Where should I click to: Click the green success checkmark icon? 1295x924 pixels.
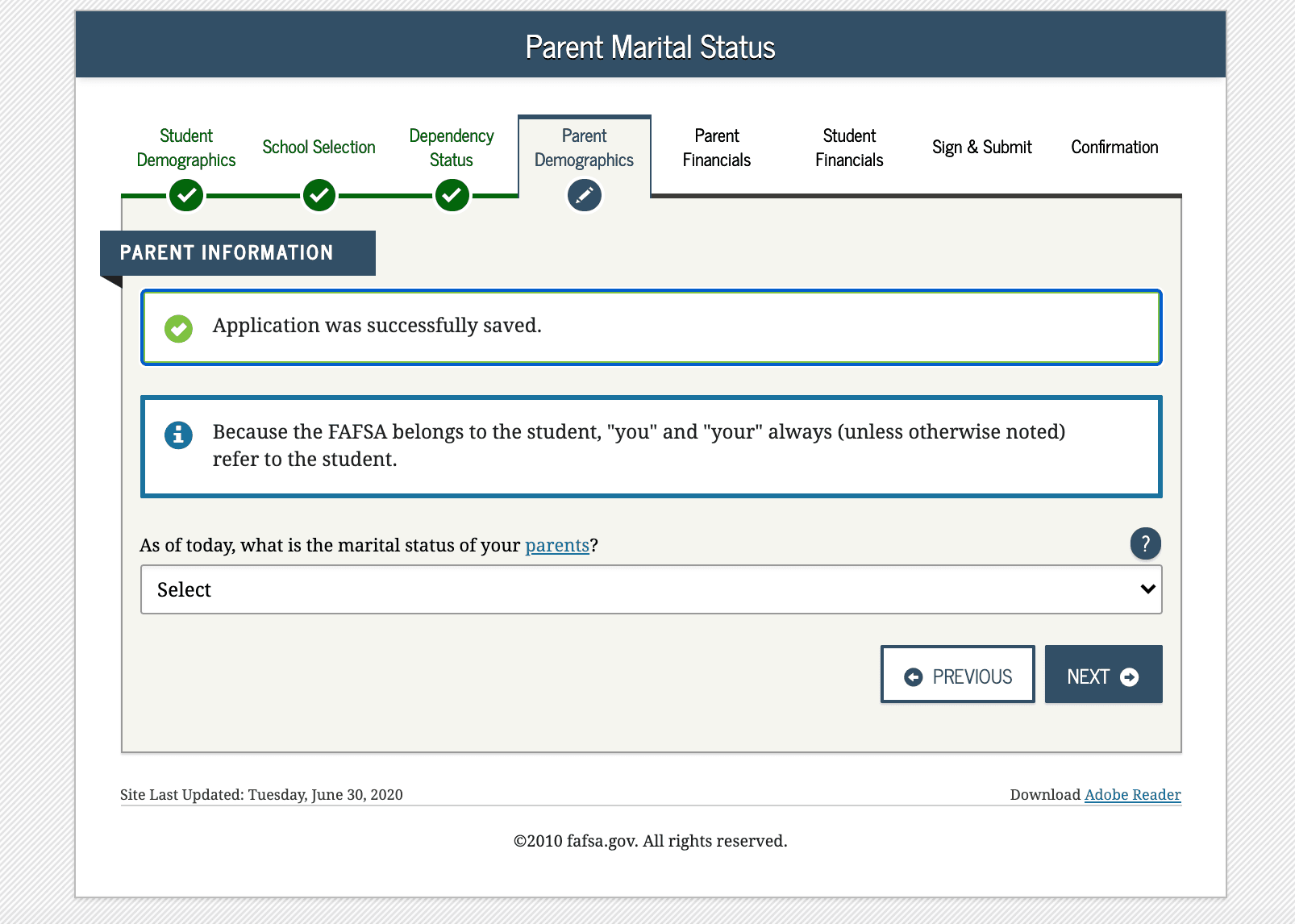click(x=178, y=328)
